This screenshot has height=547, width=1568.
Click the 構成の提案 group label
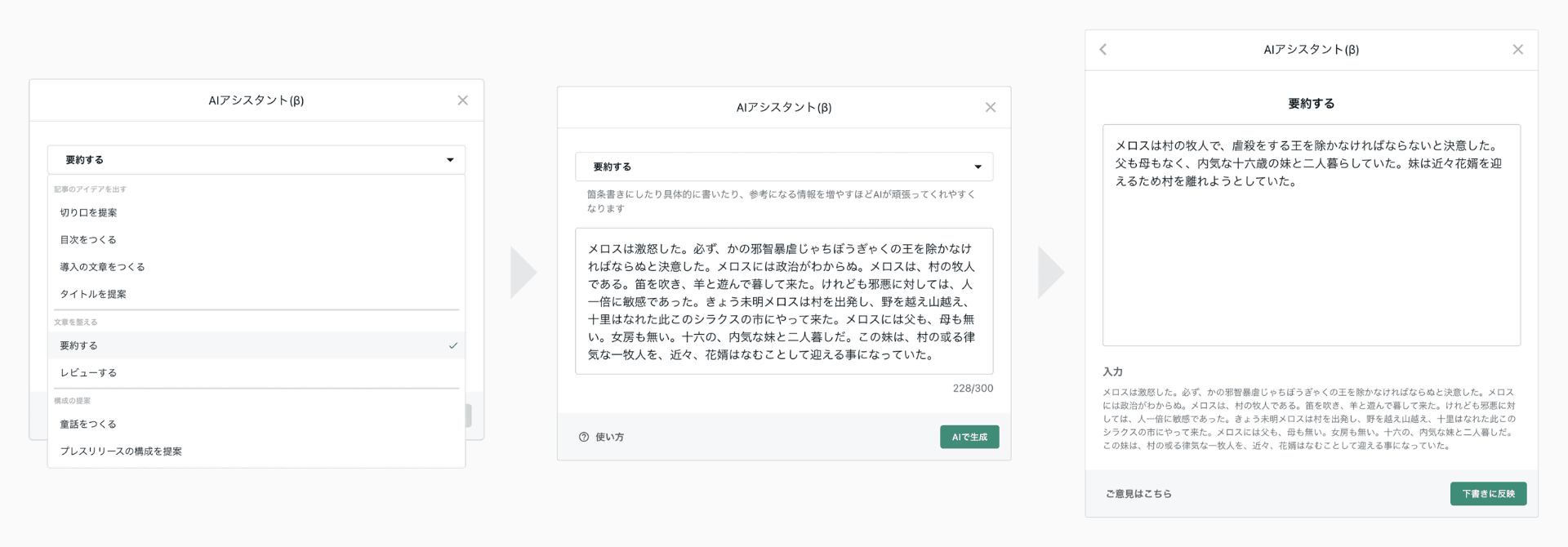click(x=72, y=401)
